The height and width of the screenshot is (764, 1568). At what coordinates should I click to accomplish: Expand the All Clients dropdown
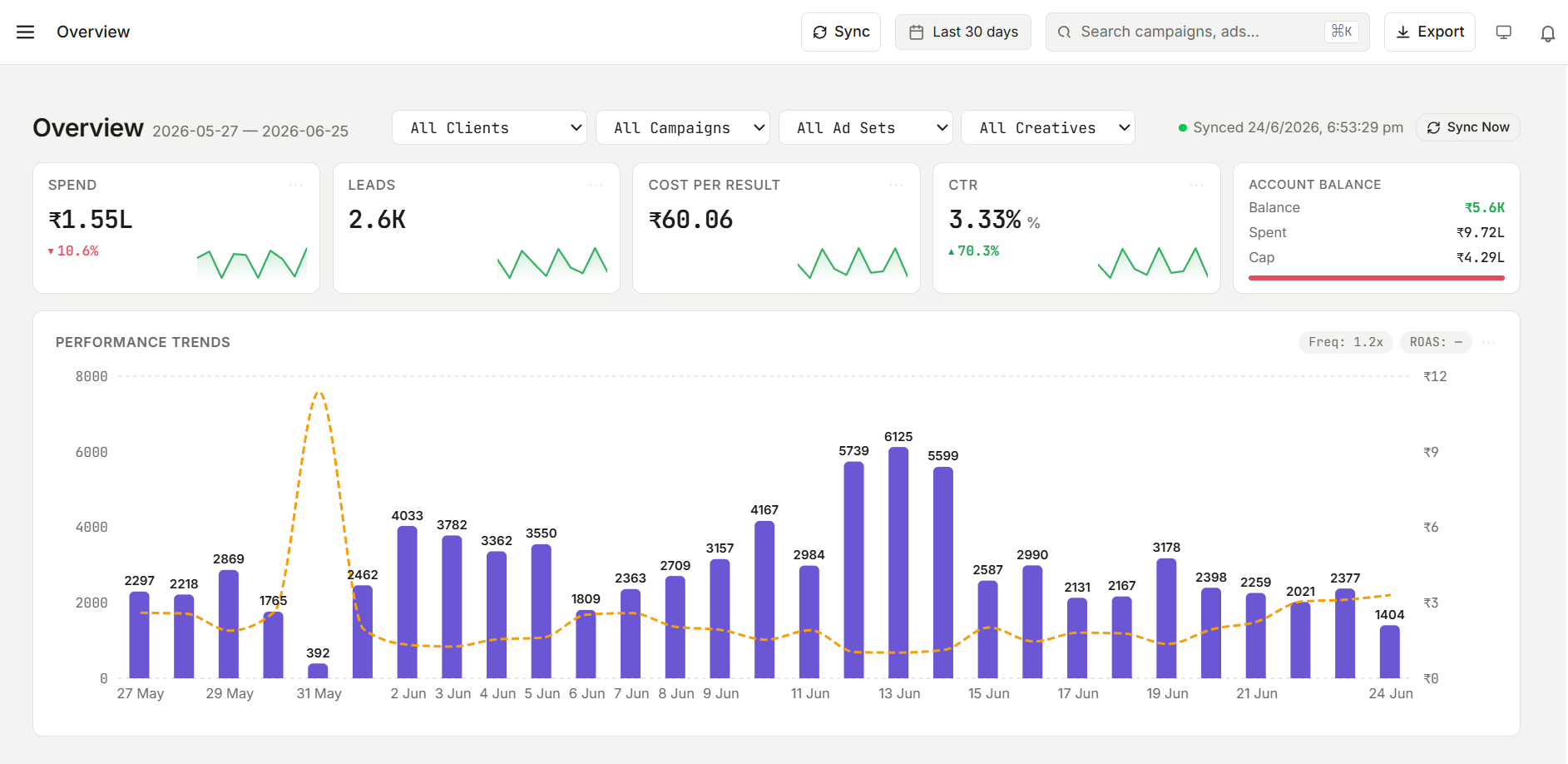click(489, 127)
